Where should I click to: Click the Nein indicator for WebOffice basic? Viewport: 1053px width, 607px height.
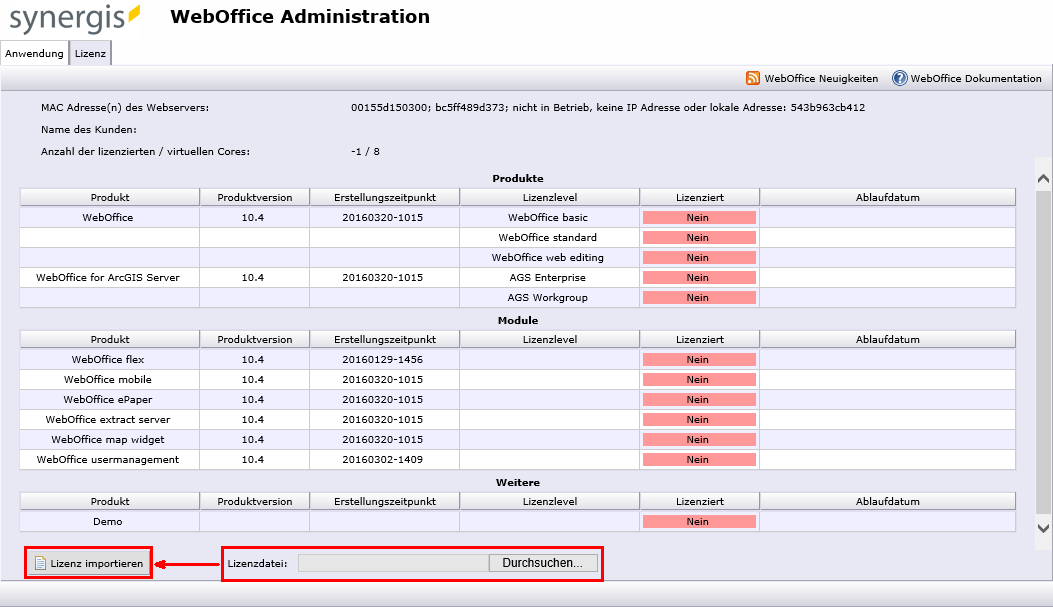point(698,217)
